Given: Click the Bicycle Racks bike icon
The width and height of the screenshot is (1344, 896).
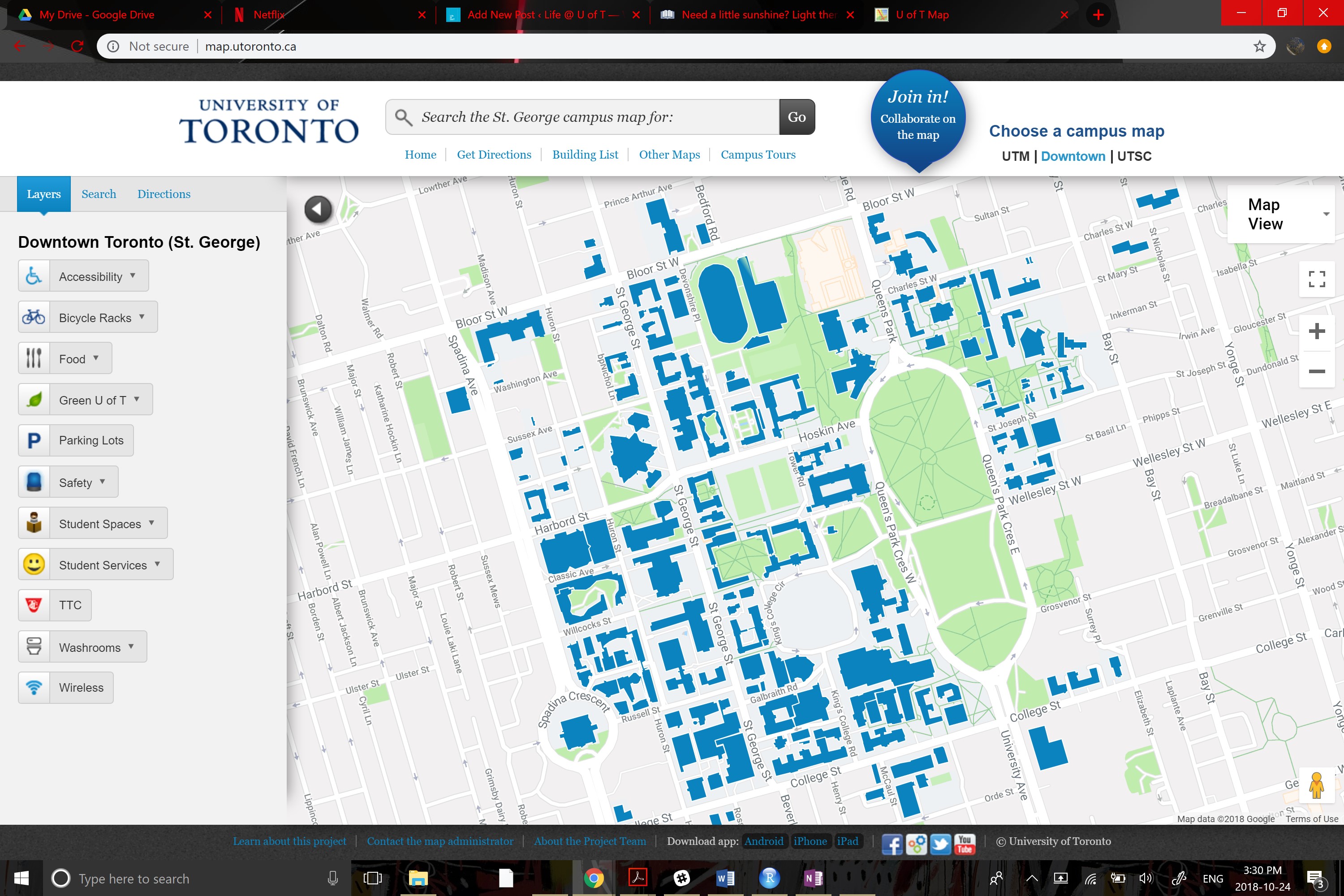Looking at the screenshot, I should point(34,317).
